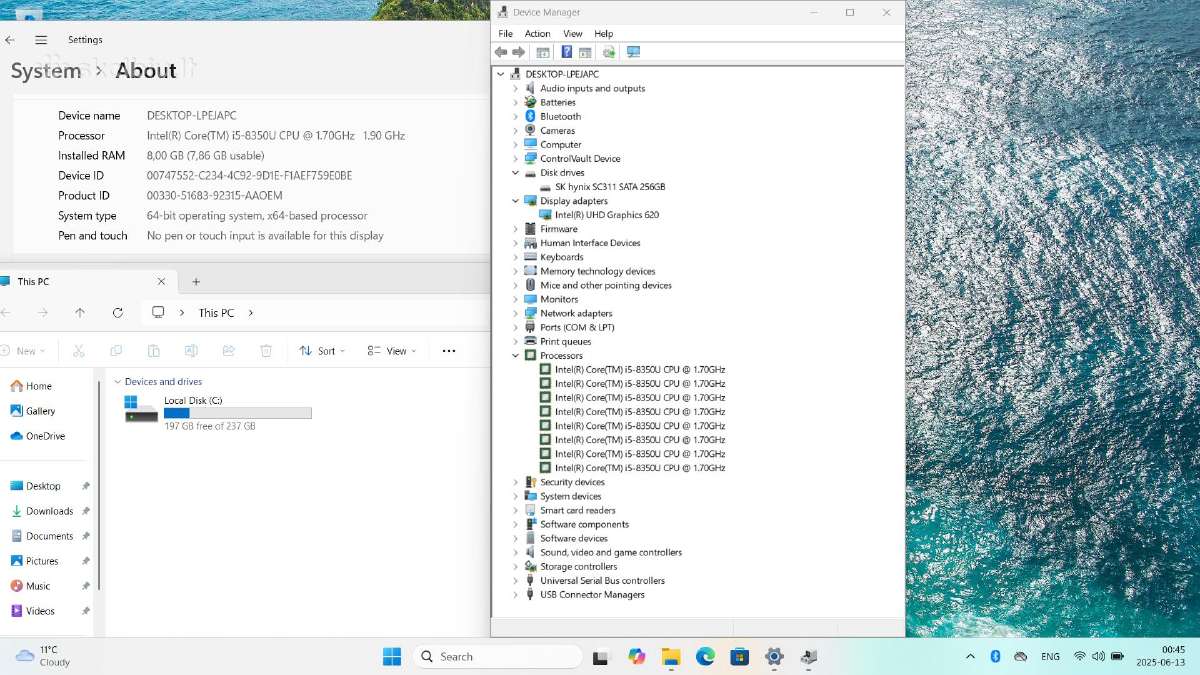This screenshot has width=1200, height=675.
Task: Click the Local Disk (C:) usage bar
Action: 238,413
